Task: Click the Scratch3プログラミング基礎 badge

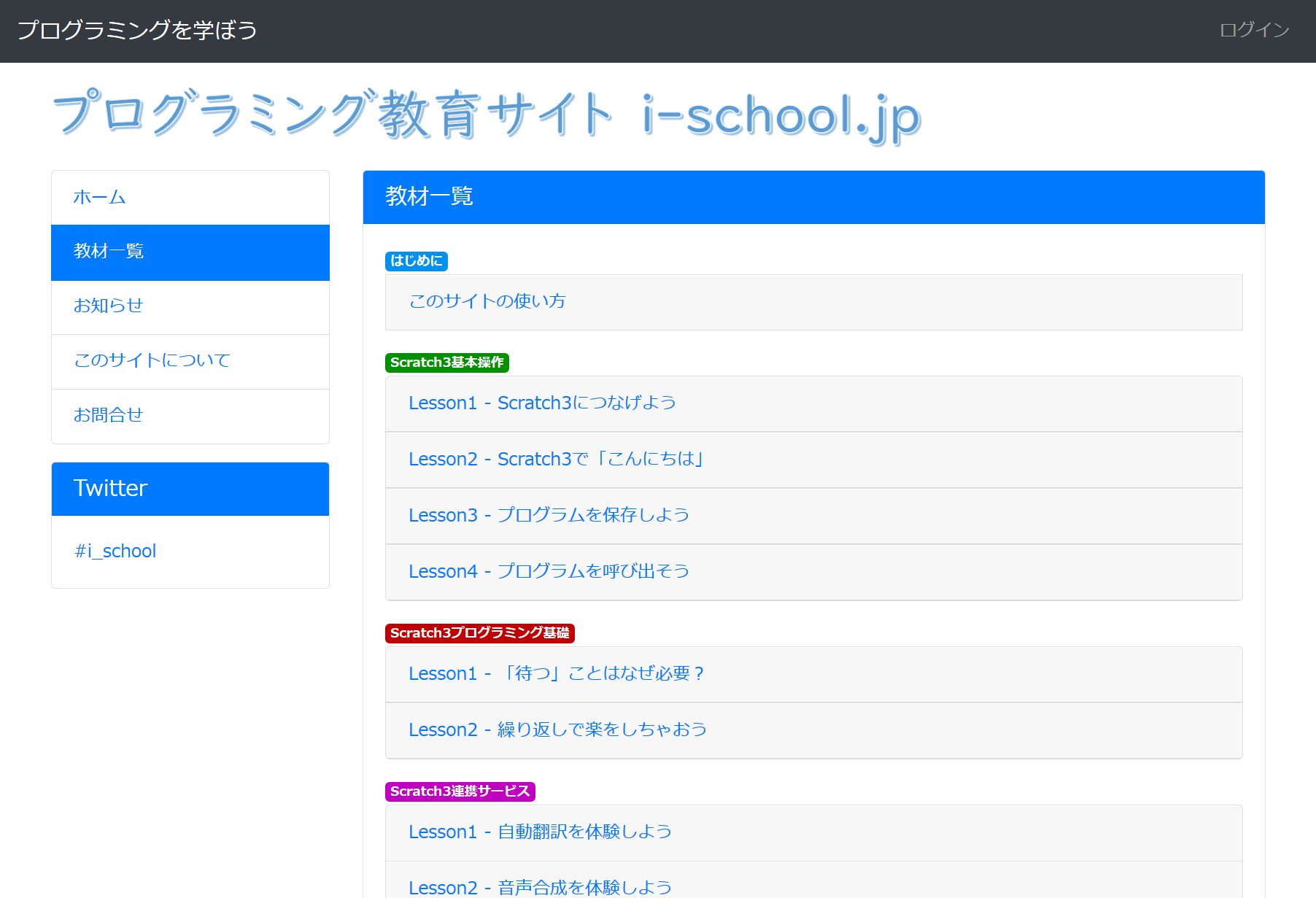Action: (480, 633)
